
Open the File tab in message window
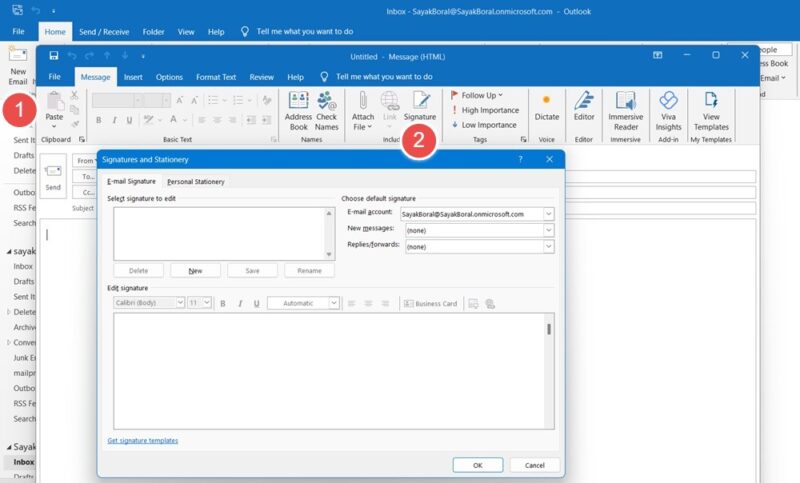pyautogui.click(x=55, y=77)
